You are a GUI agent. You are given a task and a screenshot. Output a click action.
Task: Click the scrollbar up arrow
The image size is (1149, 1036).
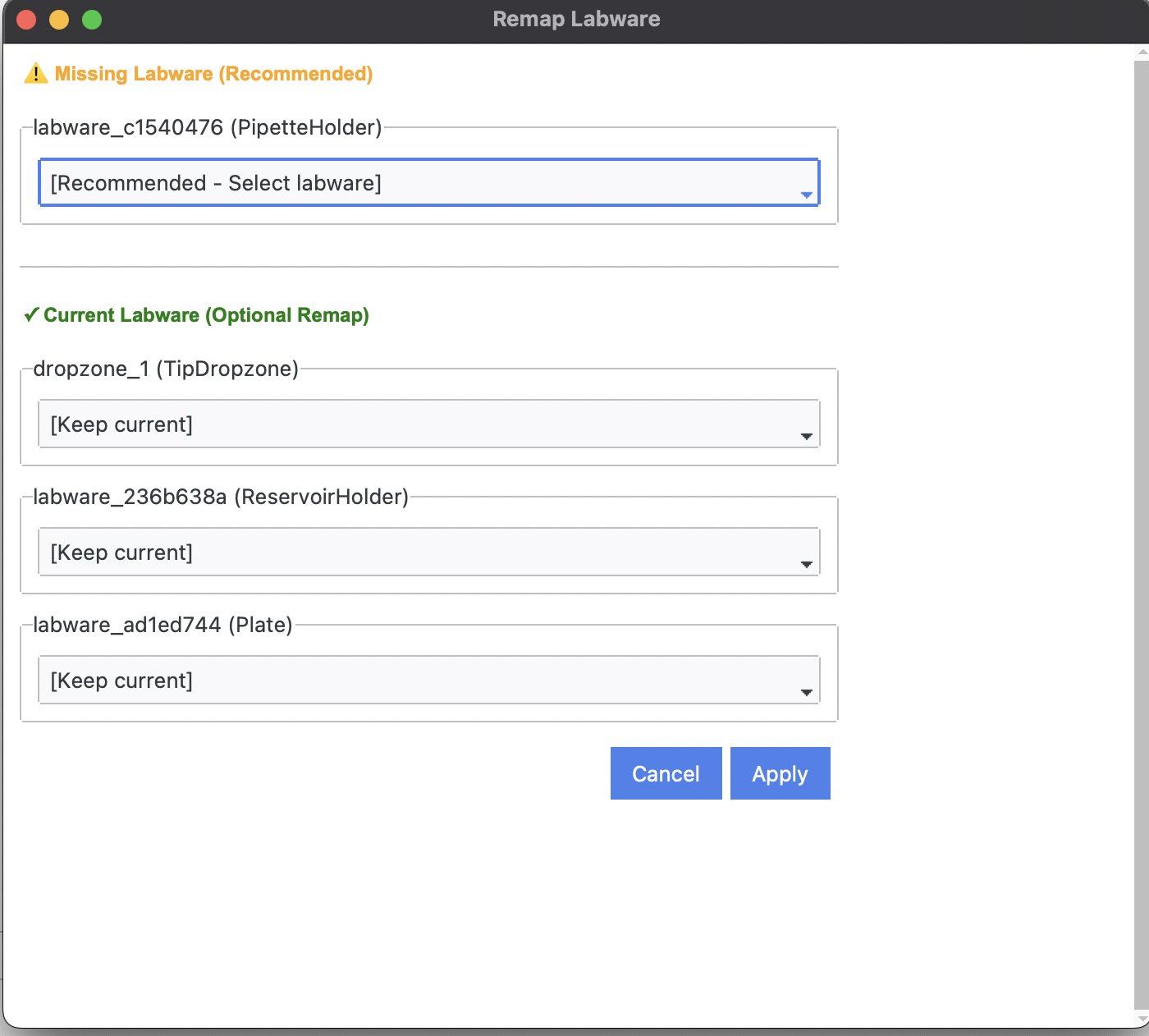[x=1142, y=53]
